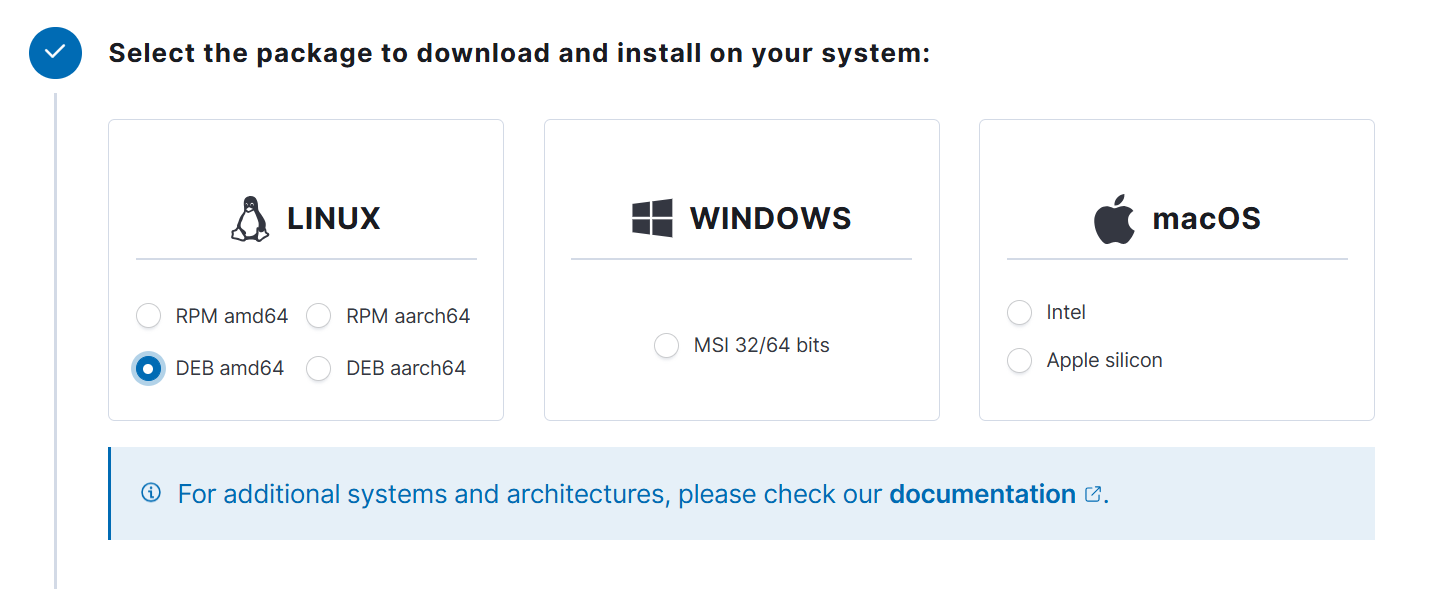This screenshot has height=589, width=1450.
Task: Select the RPM aarch64 radio button
Action: point(319,317)
